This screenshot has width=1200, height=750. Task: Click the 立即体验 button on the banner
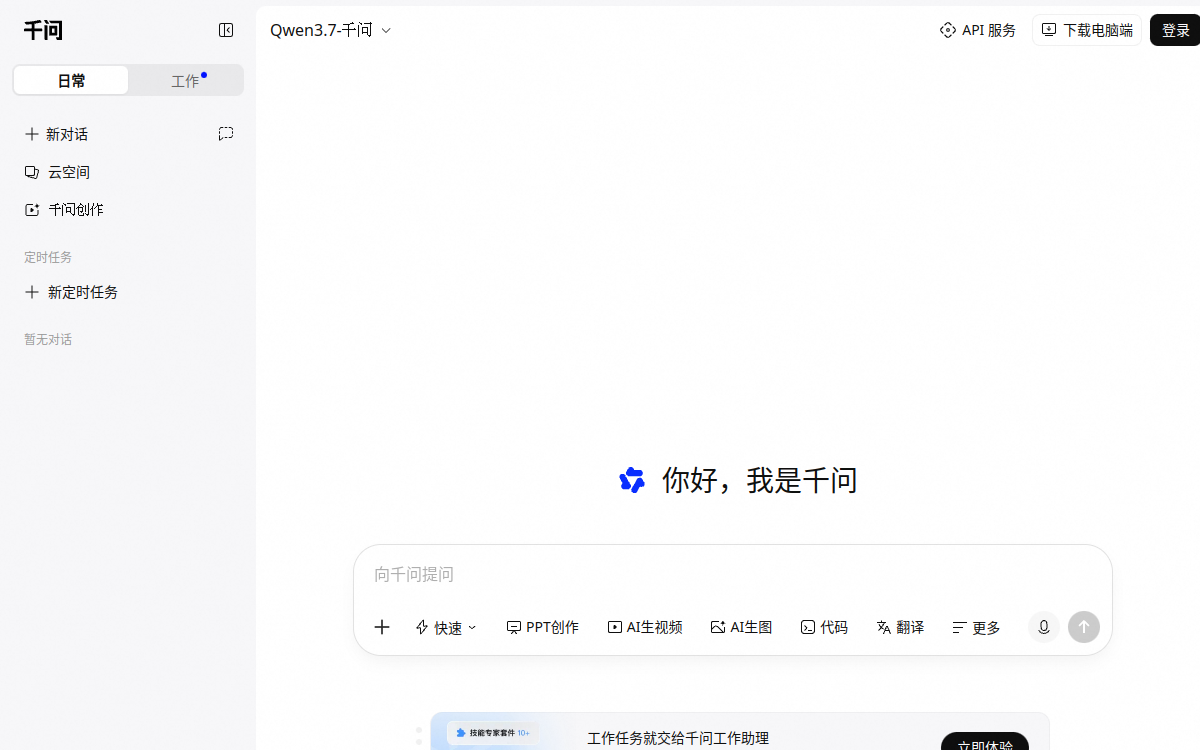pyautogui.click(x=985, y=741)
